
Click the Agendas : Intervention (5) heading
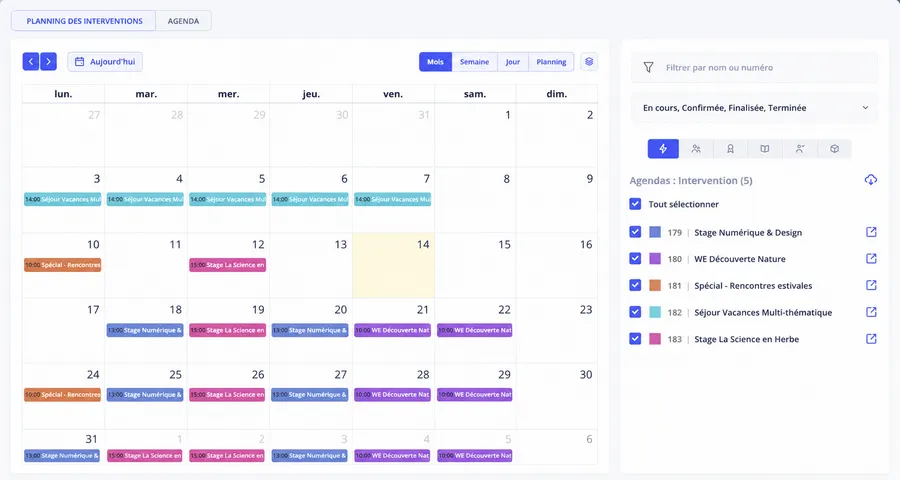(x=690, y=180)
